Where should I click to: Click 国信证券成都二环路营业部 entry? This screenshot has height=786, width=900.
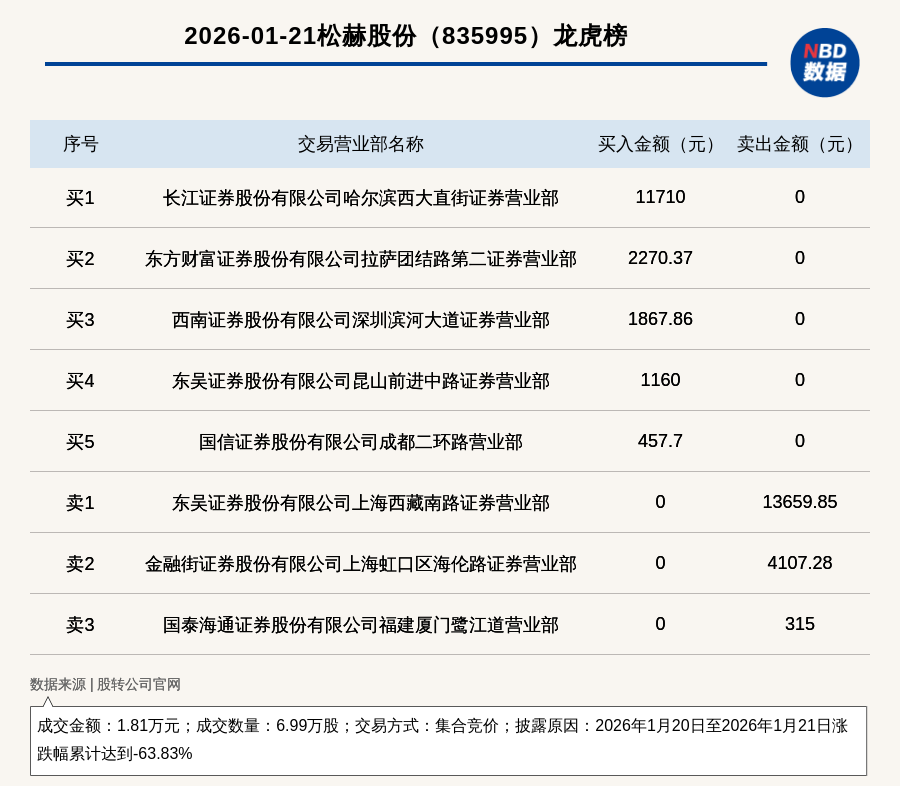pos(360,442)
